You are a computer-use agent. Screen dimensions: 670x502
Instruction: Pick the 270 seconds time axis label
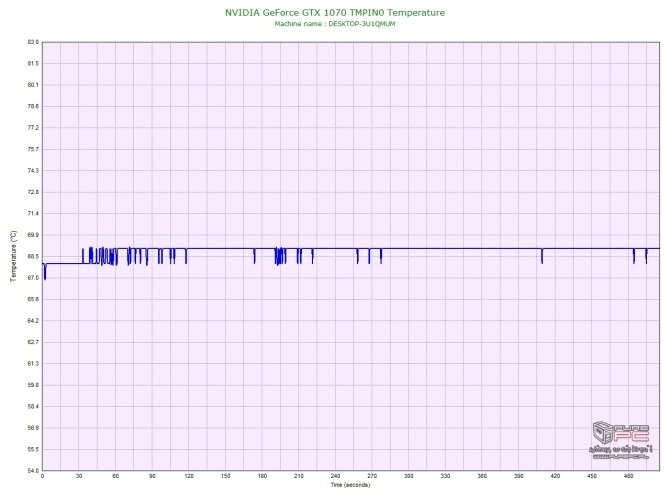(372, 476)
